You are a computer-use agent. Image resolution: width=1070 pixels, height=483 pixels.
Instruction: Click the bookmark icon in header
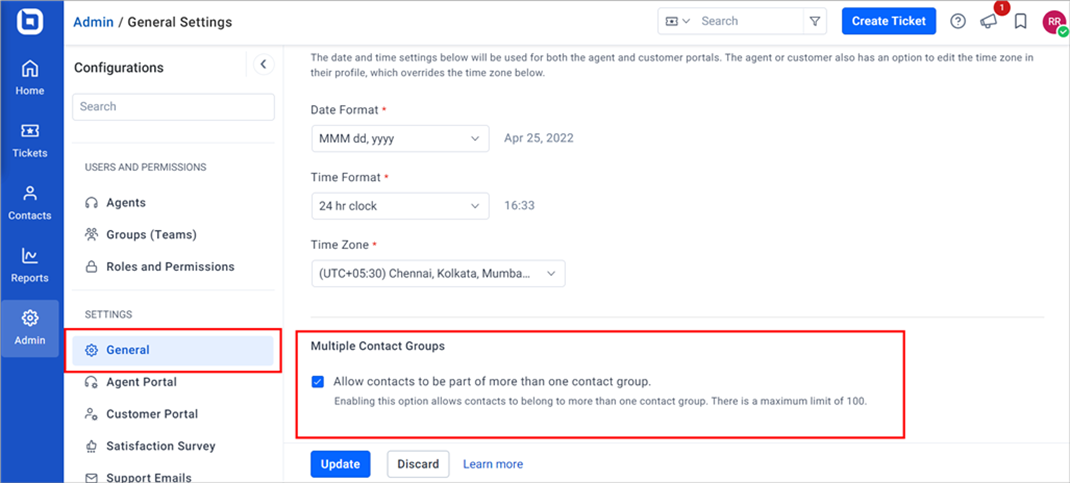click(x=1020, y=22)
